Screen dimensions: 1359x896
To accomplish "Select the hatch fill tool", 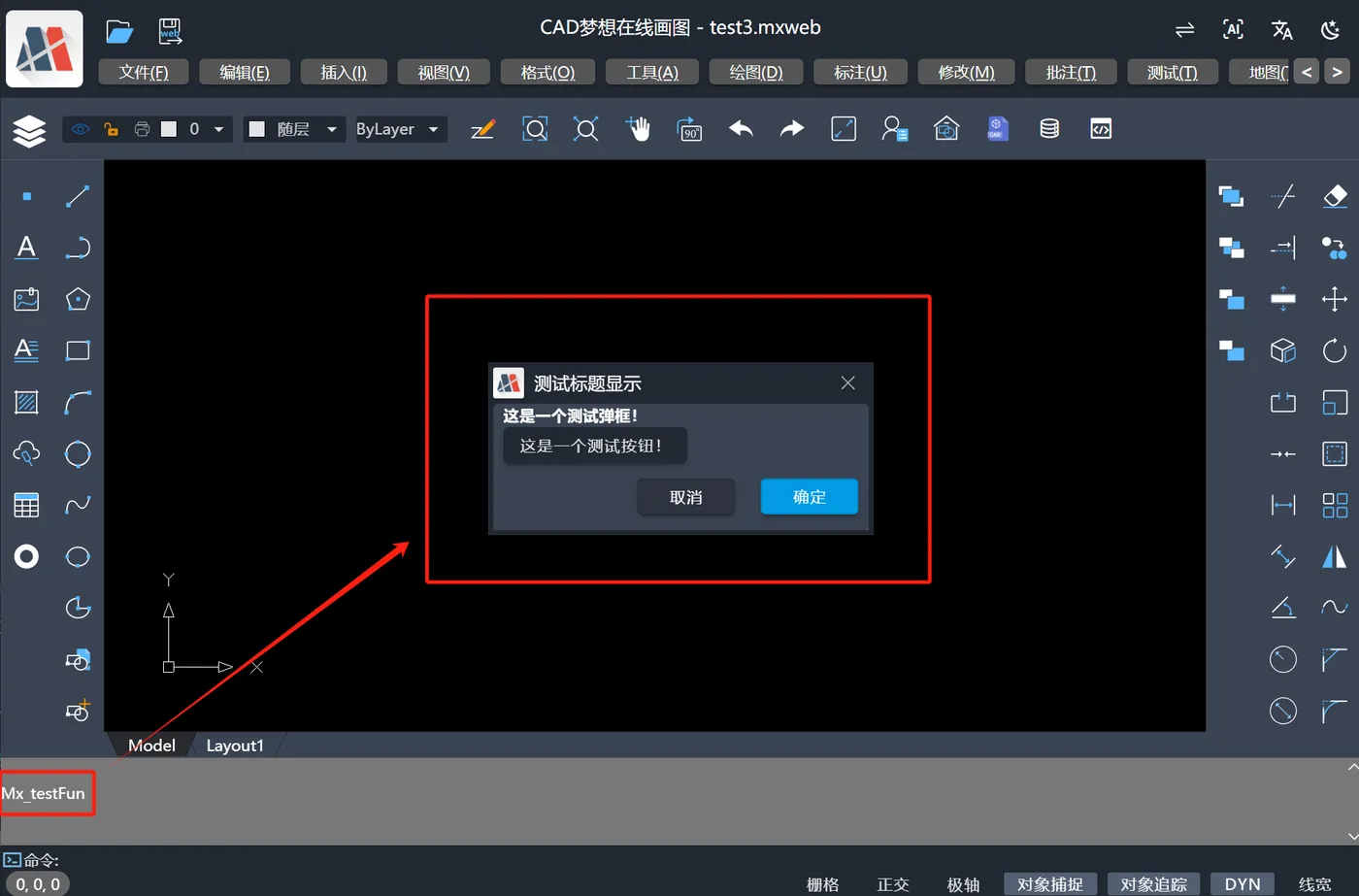I will pyautogui.click(x=26, y=402).
